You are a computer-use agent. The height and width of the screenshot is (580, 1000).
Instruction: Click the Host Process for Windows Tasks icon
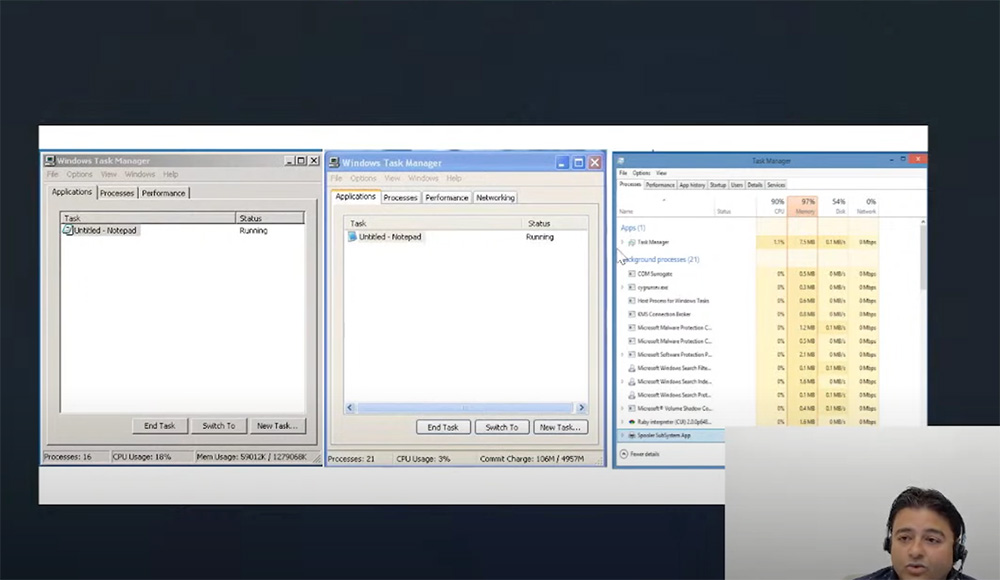632,301
